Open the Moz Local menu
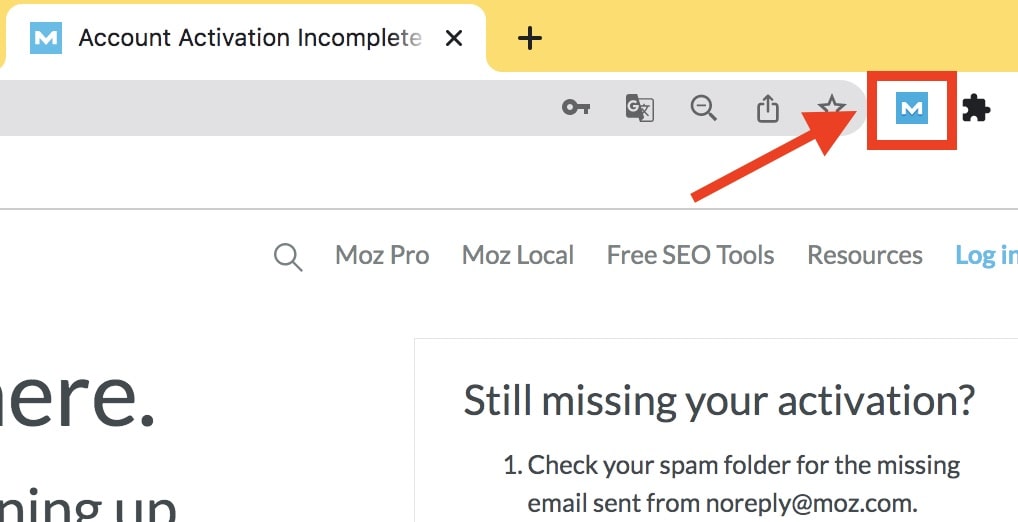1018x522 pixels. [x=518, y=256]
